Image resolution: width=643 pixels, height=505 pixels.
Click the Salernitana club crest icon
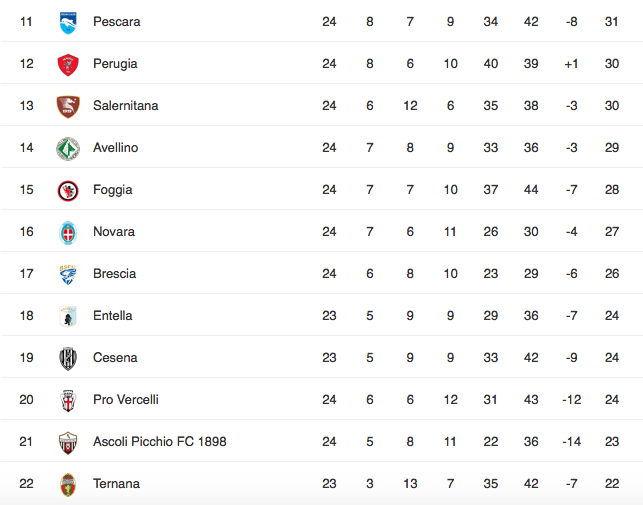pyautogui.click(x=68, y=106)
